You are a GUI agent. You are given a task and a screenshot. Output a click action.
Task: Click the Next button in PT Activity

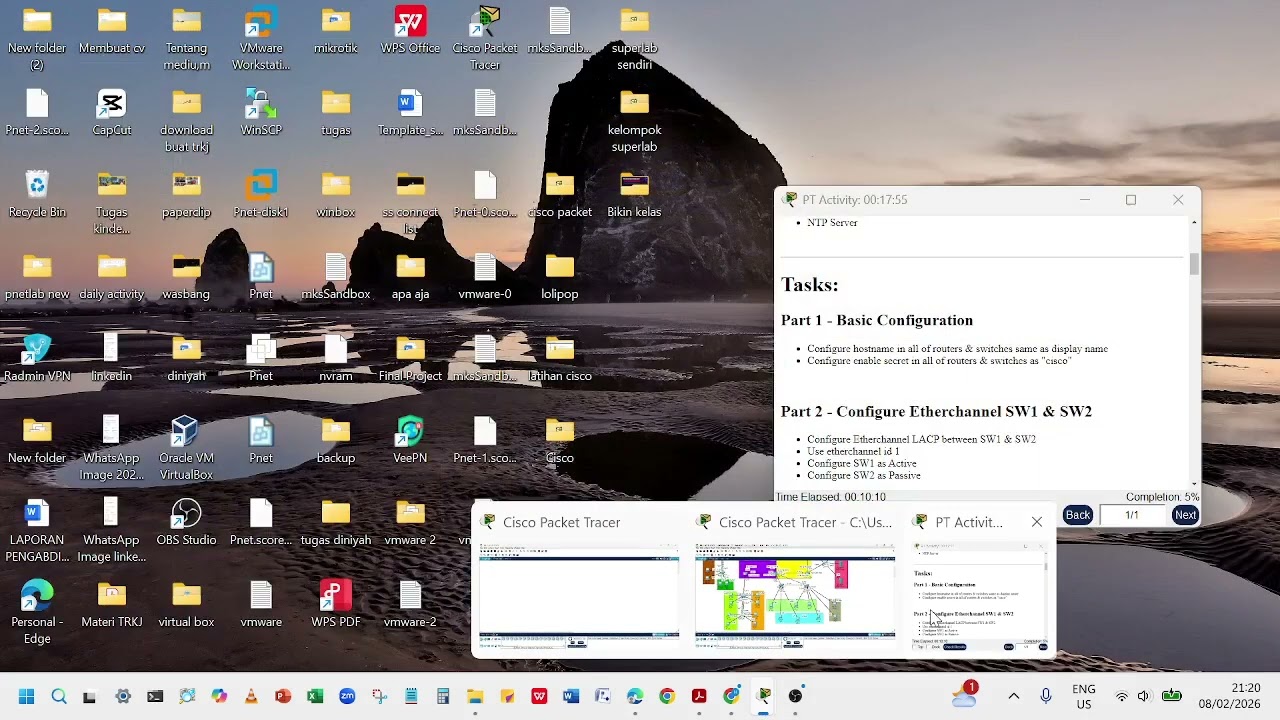[1185, 515]
